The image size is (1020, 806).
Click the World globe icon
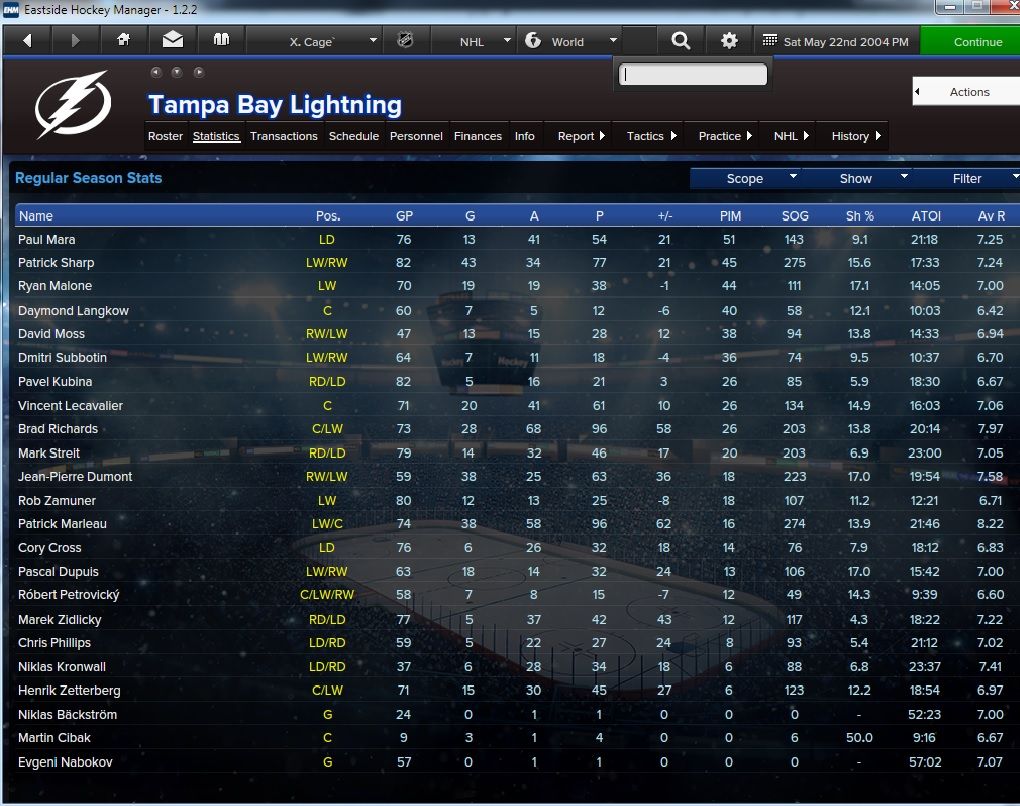(x=533, y=41)
